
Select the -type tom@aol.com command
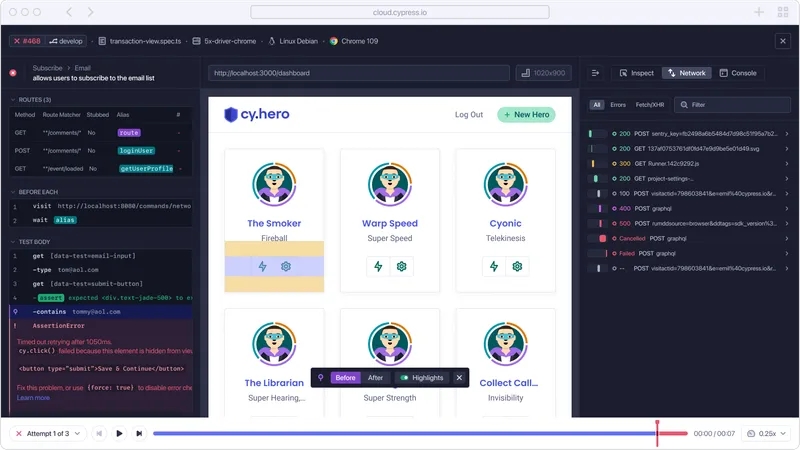102,269
